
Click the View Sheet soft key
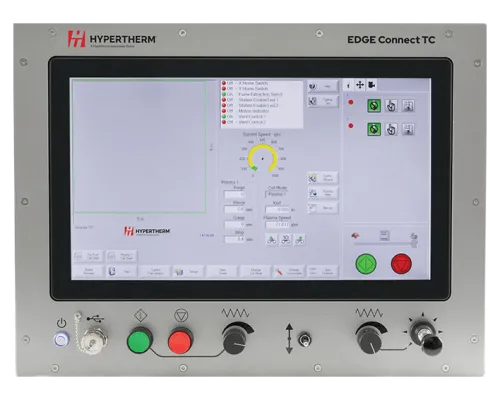222,272
